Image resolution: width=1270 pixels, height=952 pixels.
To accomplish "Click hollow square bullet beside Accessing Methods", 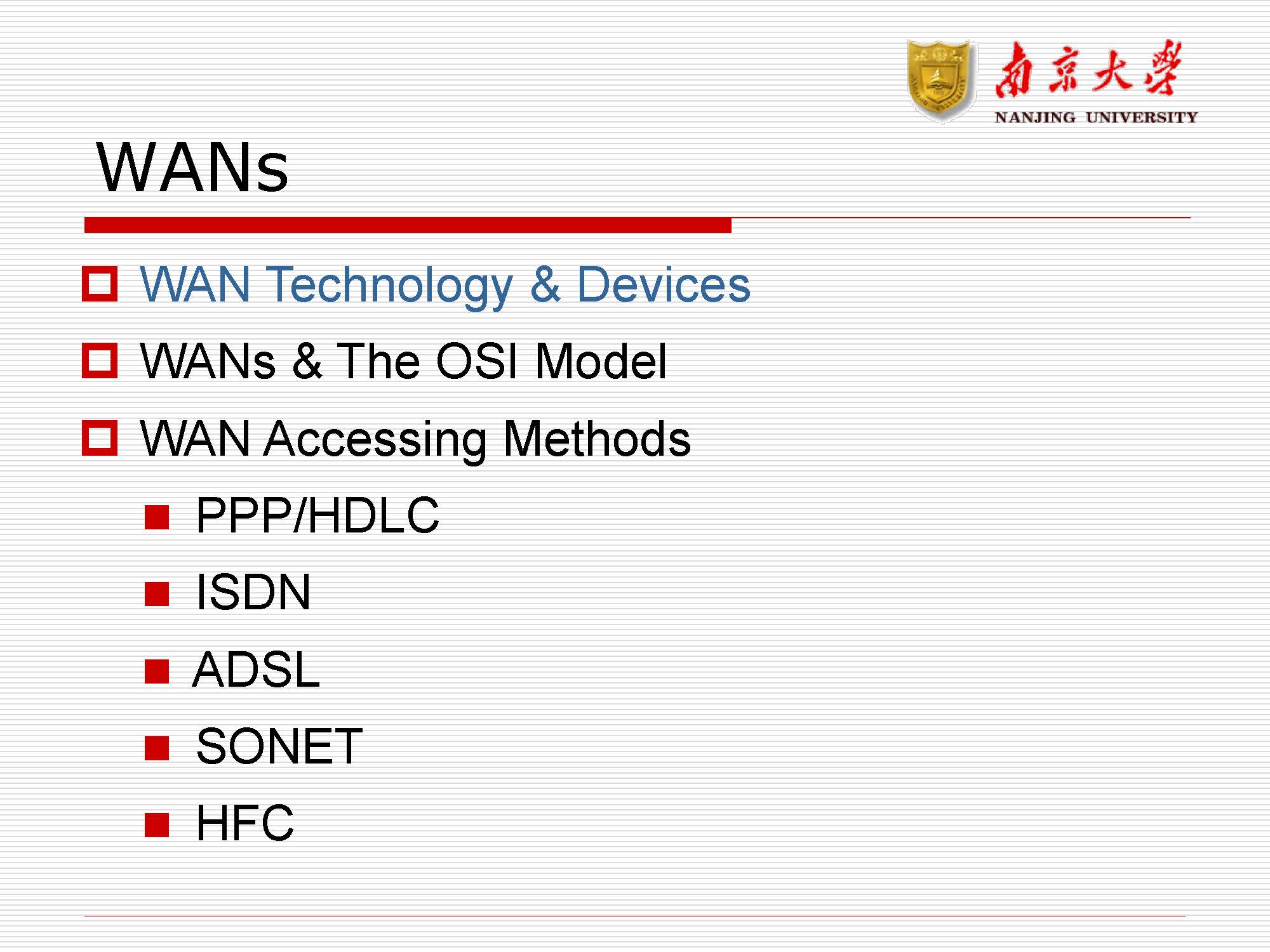I will [100, 438].
